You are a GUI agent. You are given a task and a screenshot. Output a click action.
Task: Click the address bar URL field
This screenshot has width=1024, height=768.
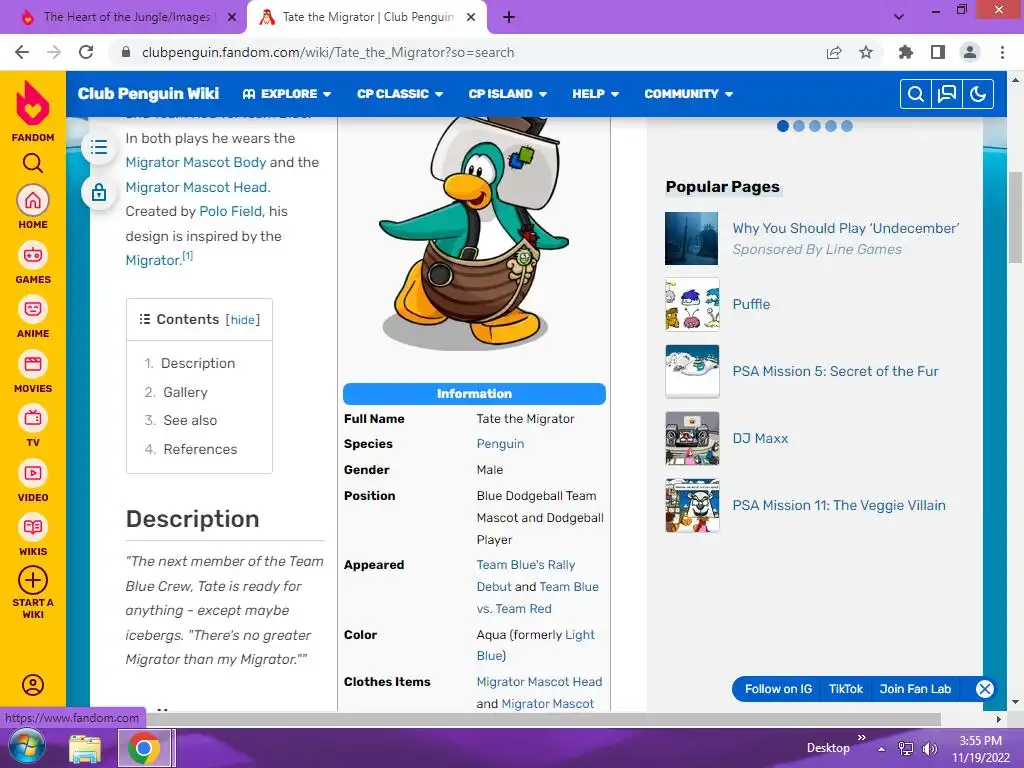tap(464, 52)
